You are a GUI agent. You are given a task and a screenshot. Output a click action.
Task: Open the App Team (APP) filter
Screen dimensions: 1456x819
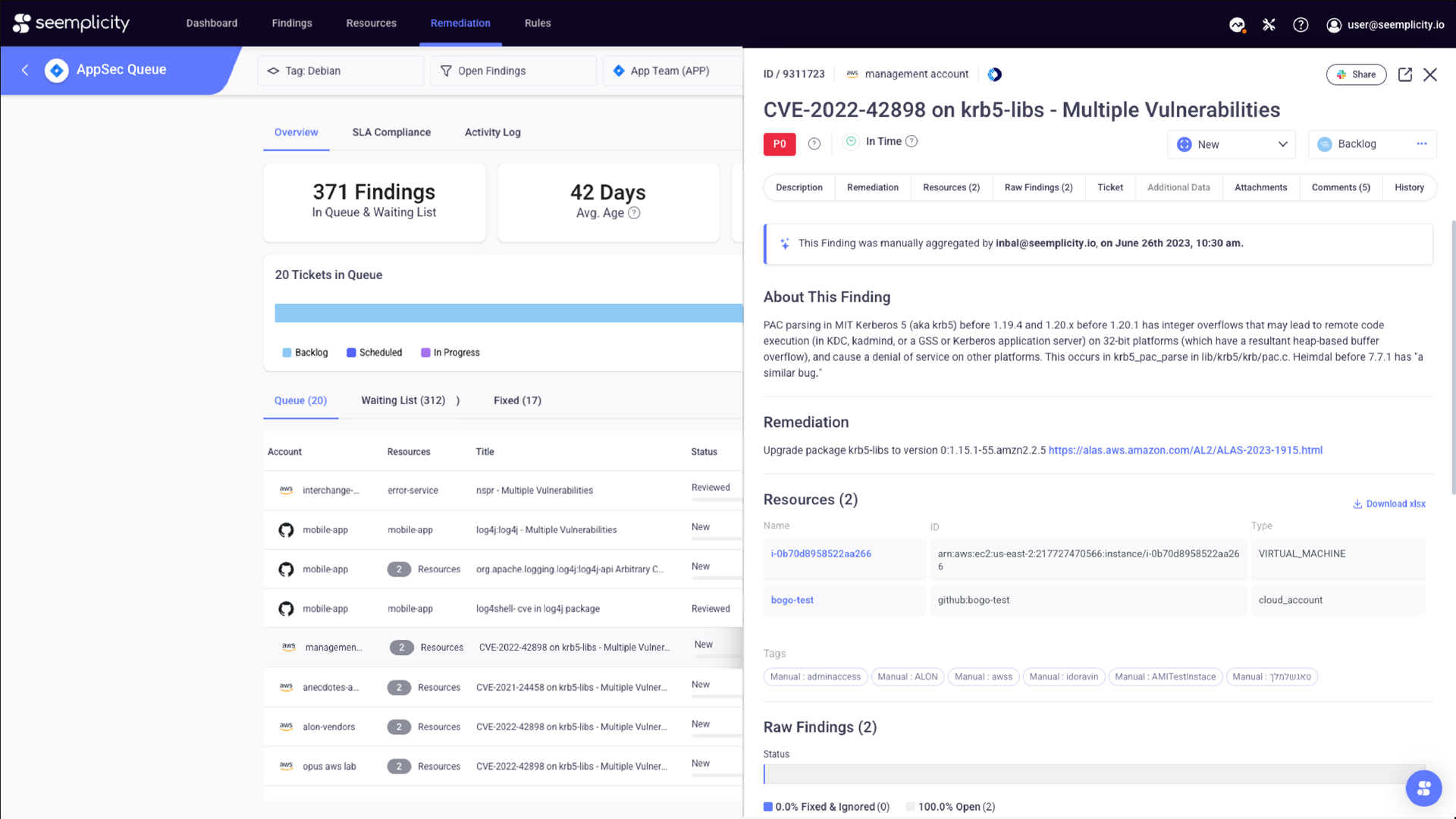tap(669, 71)
